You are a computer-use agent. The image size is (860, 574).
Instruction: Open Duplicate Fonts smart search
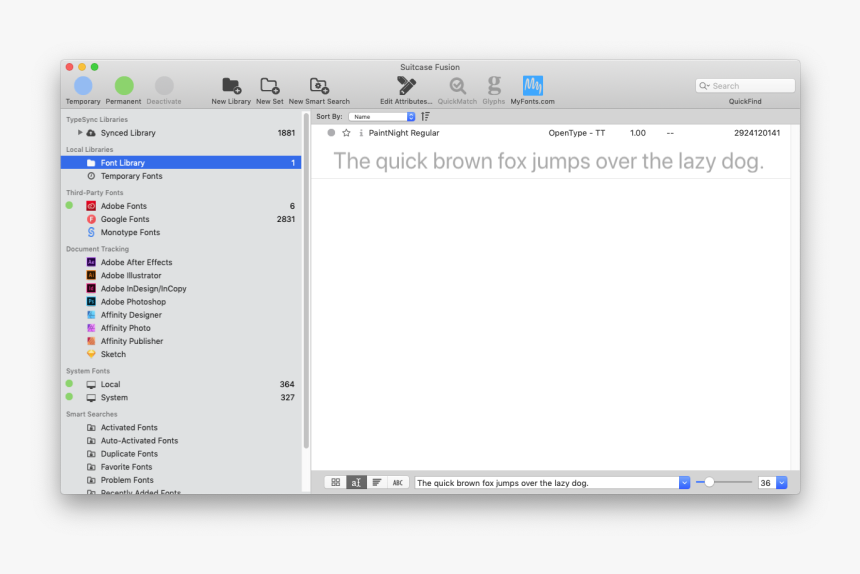129,454
